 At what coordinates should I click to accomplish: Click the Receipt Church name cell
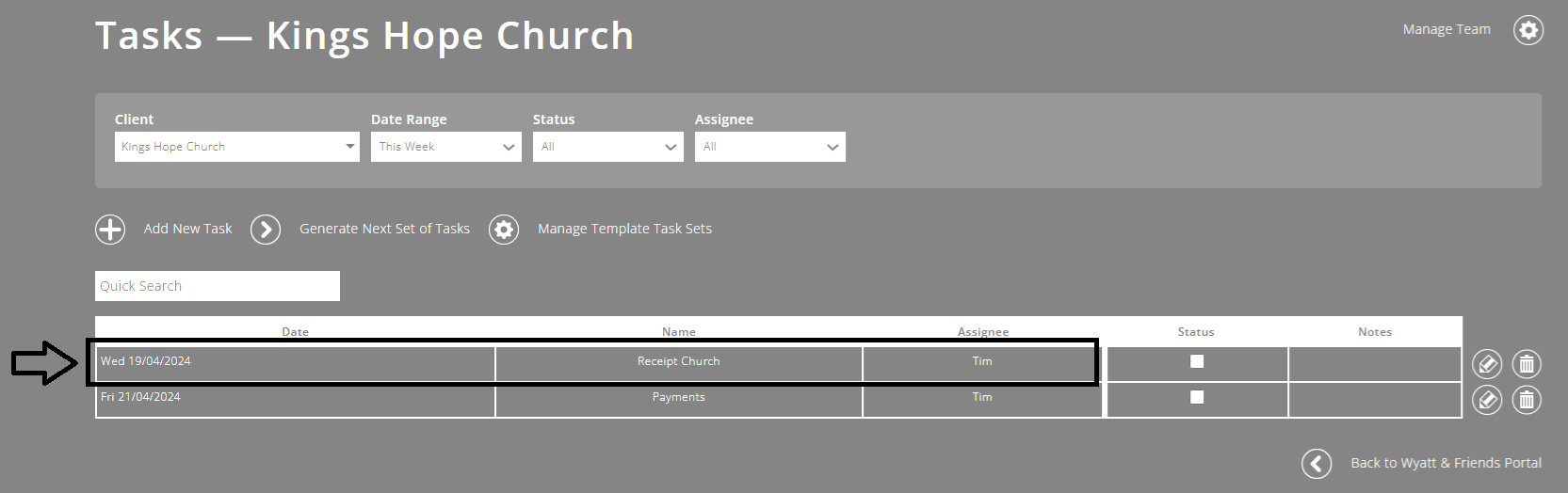tap(679, 363)
